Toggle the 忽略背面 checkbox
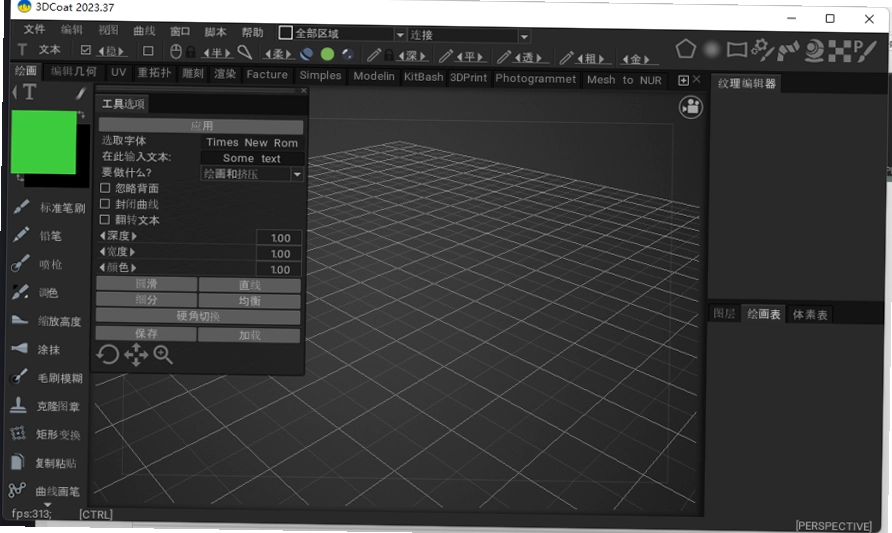This screenshot has height=533, width=892. tap(105, 188)
